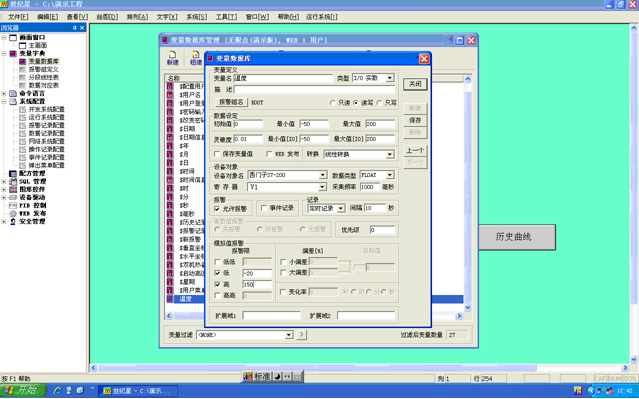639x399 pixels.
Task: Click the 命令语言 icon in tree
Action: pos(13,93)
